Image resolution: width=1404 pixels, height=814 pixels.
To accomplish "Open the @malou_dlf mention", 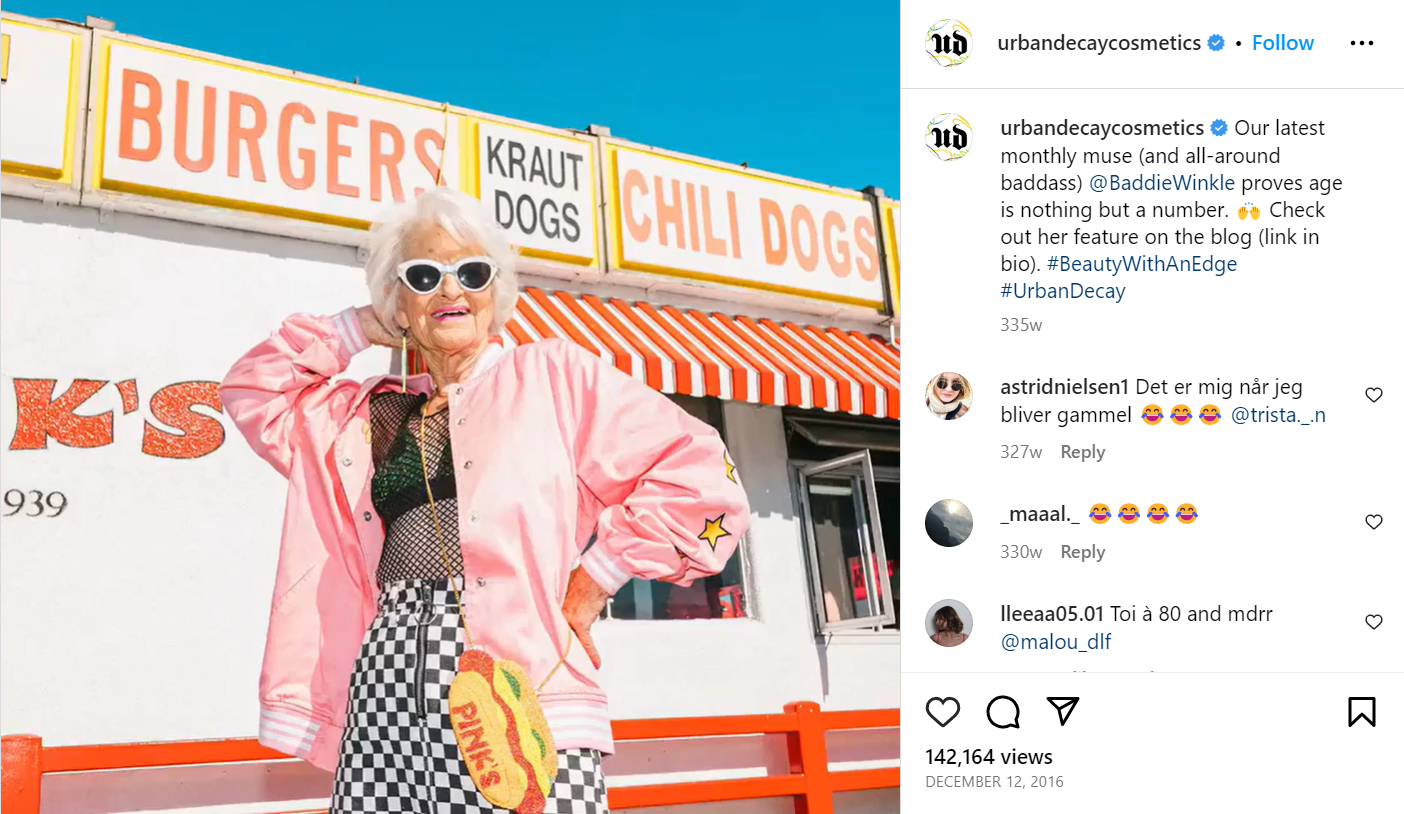I will [1055, 642].
